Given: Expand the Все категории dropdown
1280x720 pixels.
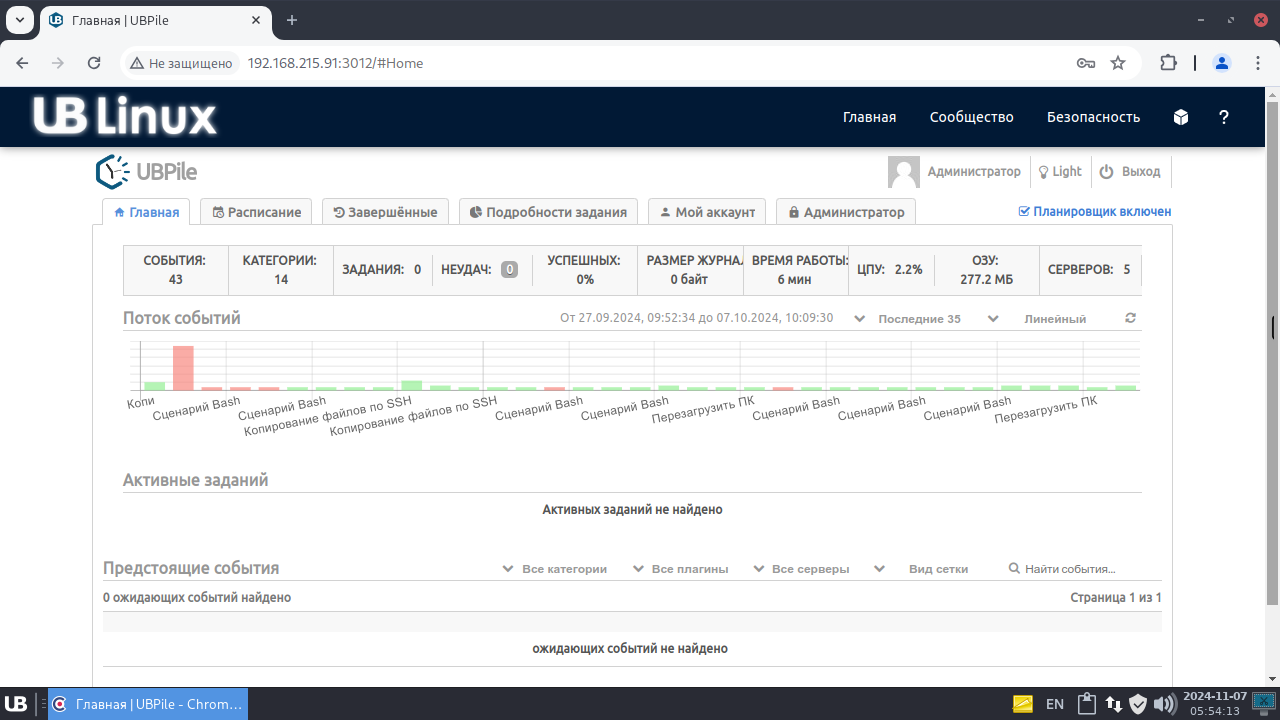Looking at the screenshot, I should tap(565, 568).
